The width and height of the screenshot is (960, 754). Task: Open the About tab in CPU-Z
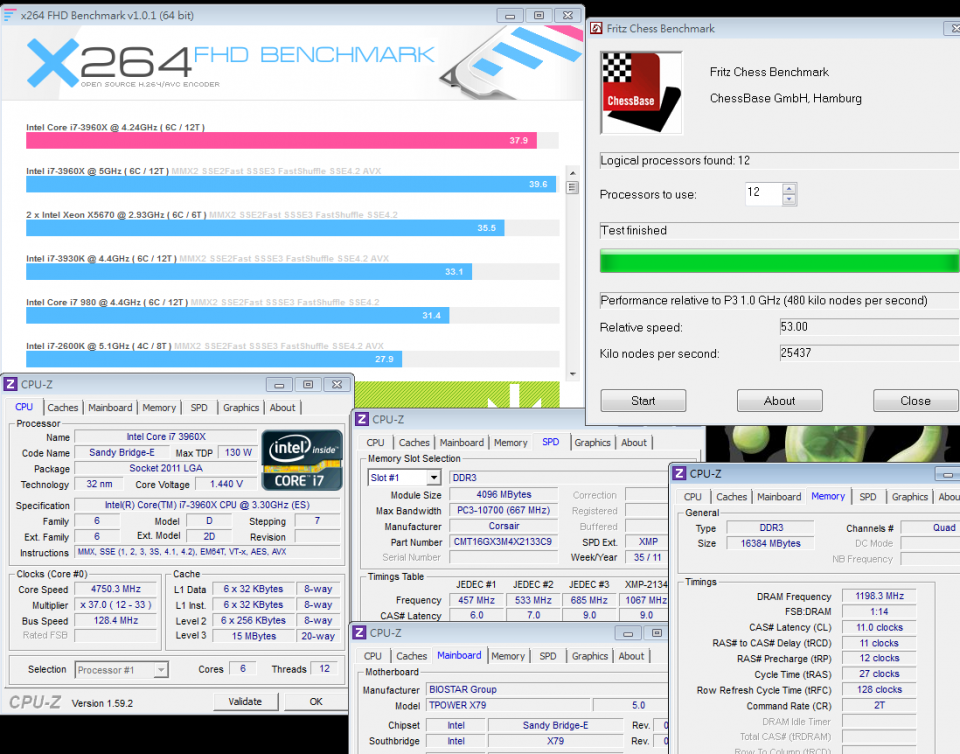[x=282, y=407]
